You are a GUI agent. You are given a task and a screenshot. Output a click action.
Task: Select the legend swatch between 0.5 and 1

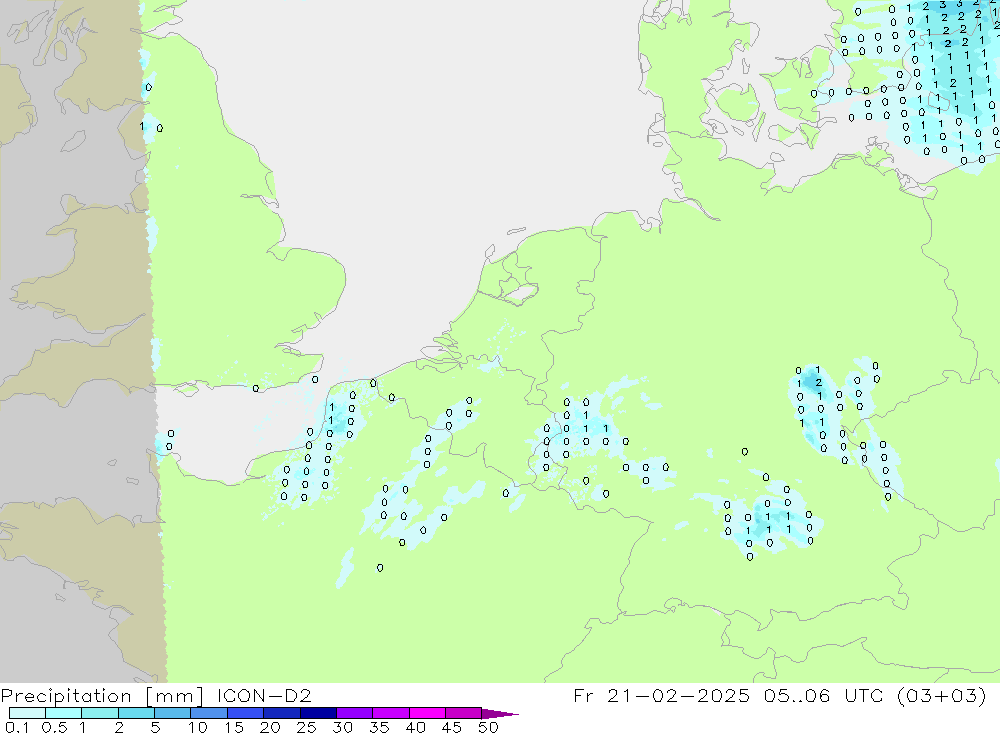tap(64, 713)
